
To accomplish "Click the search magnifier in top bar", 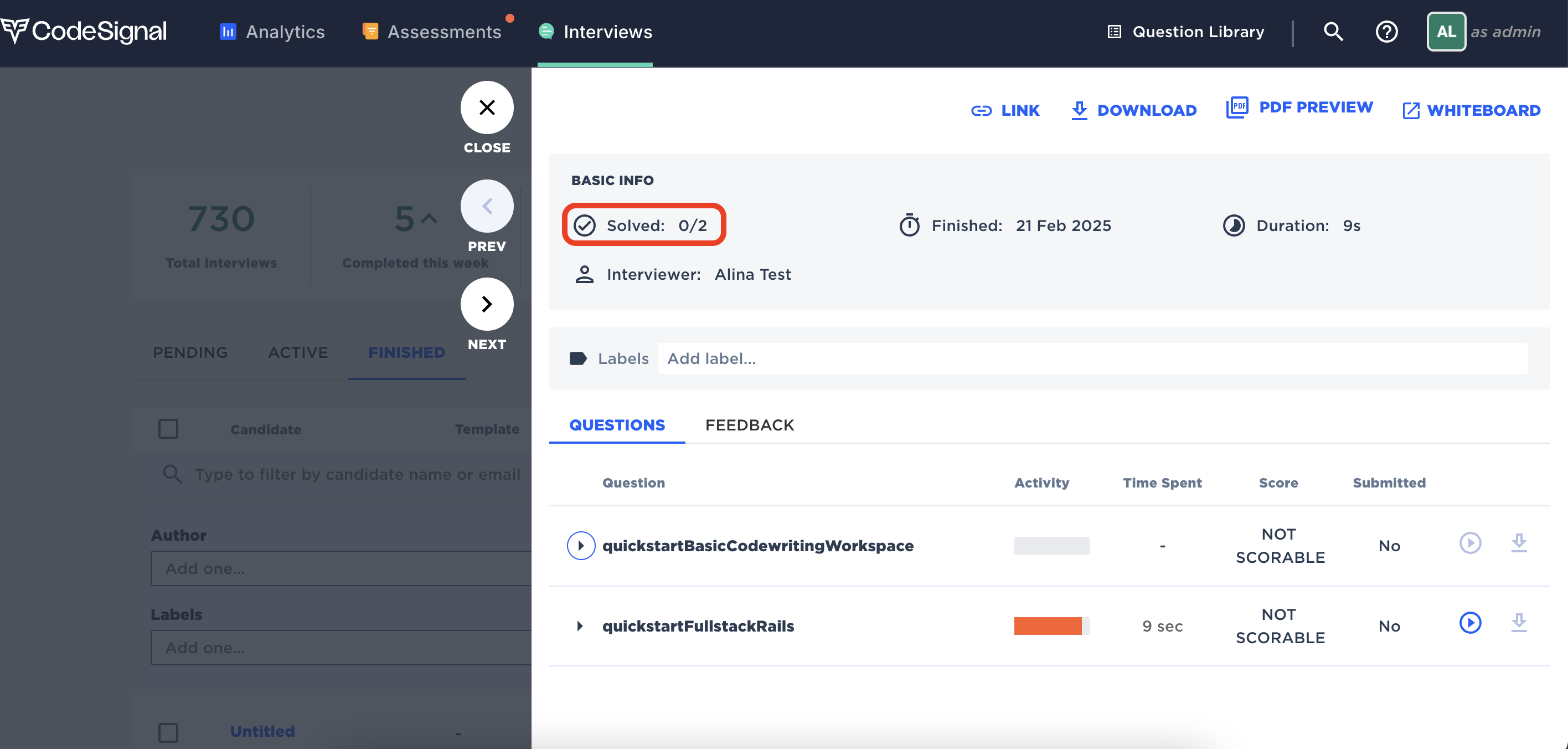I will (x=1333, y=32).
